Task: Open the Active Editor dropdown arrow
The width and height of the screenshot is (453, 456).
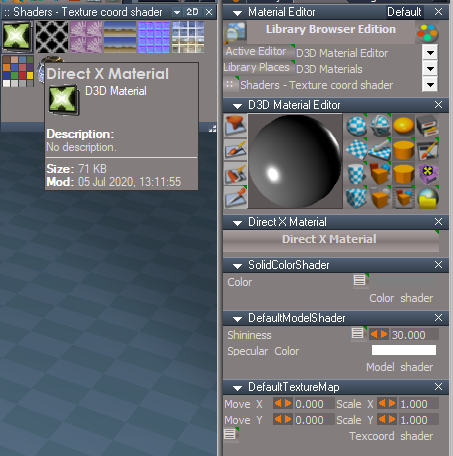Action: [x=430, y=53]
